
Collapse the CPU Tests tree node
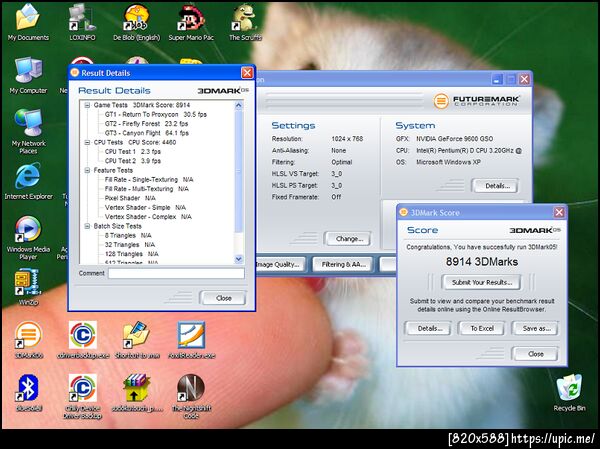(x=88, y=142)
